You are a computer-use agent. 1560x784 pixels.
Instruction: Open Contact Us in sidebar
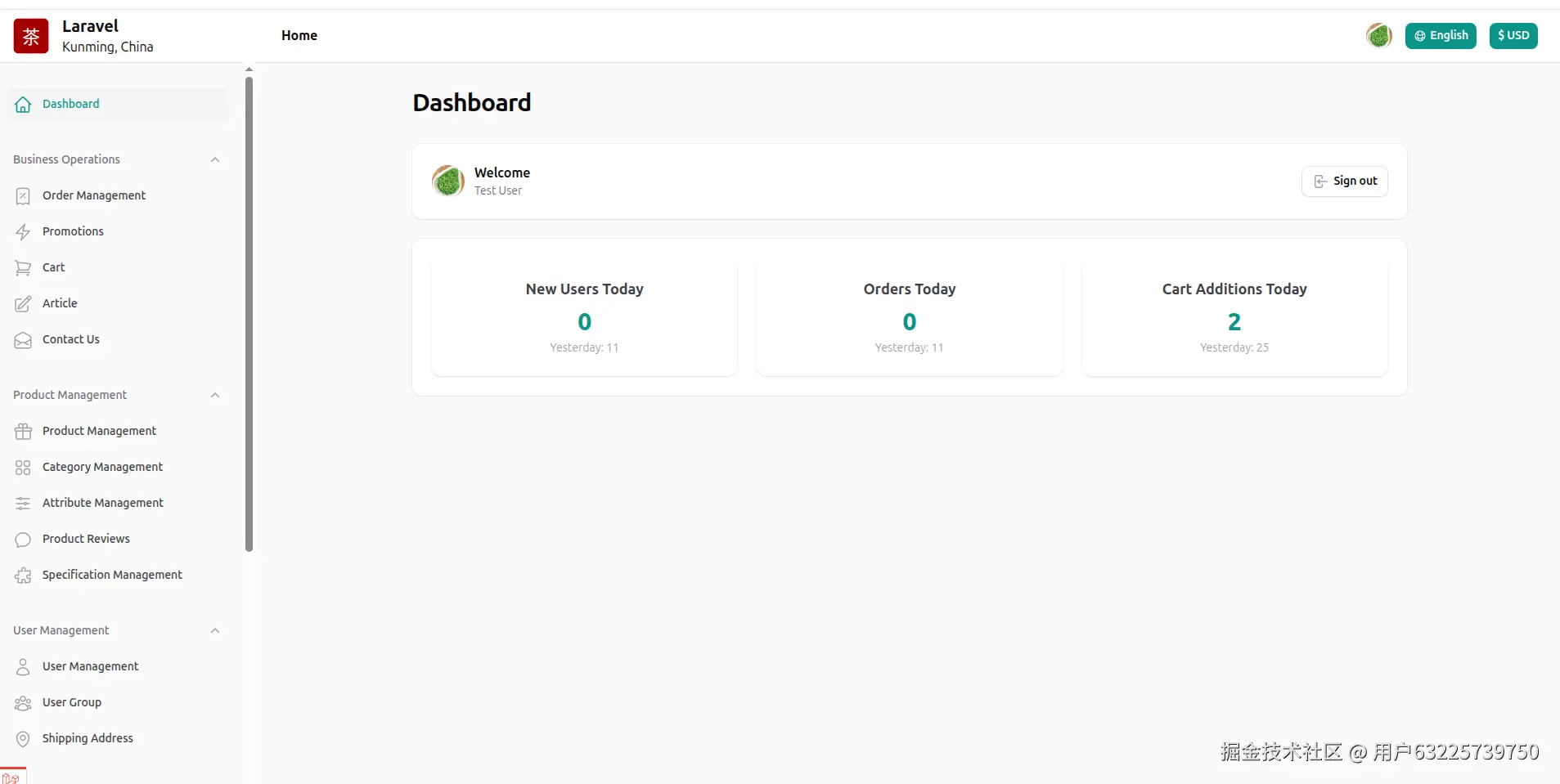118,339
